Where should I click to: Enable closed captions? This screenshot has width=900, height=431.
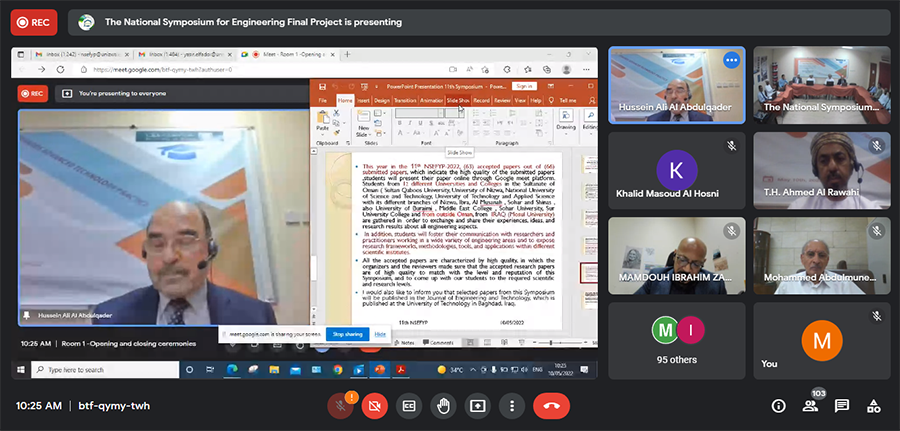point(409,406)
